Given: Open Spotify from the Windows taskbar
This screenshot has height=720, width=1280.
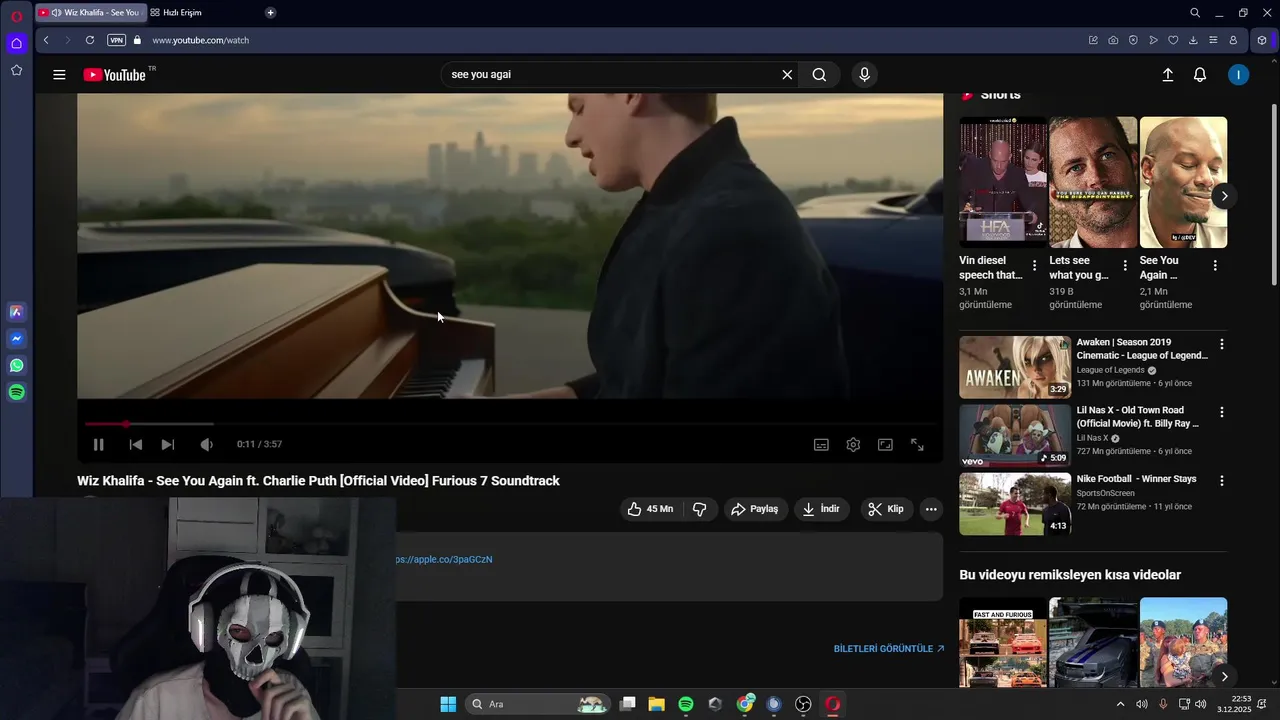Looking at the screenshot, I should [686, 704].
